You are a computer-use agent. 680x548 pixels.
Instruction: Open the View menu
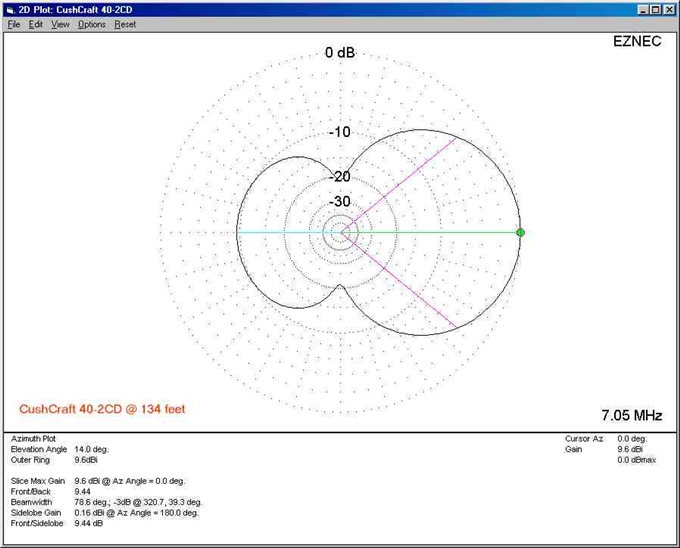pos(60,25)
